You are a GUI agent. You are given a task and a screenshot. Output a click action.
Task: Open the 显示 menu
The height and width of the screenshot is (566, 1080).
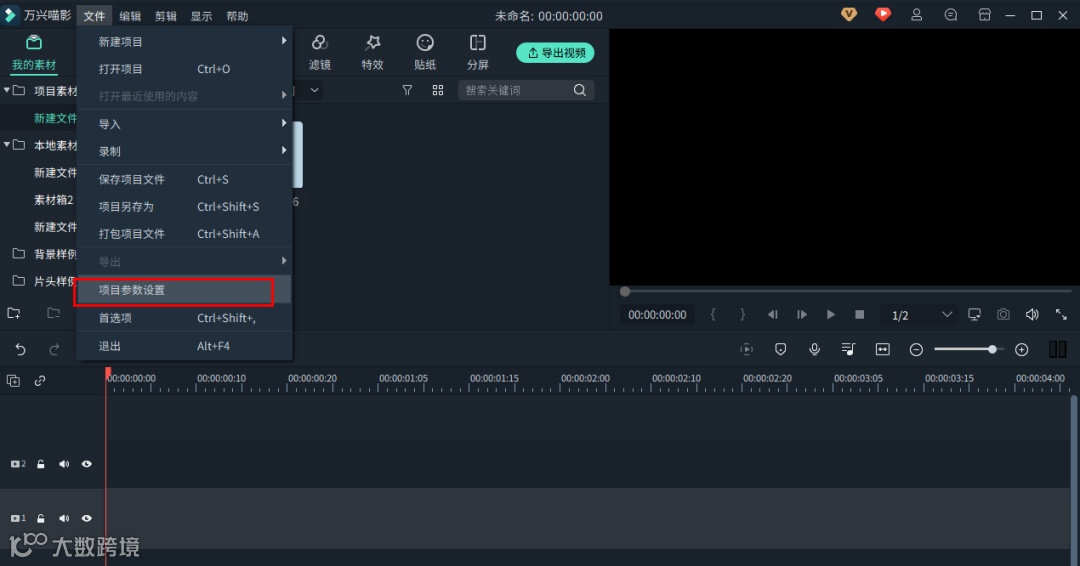[x=202, y=16]
